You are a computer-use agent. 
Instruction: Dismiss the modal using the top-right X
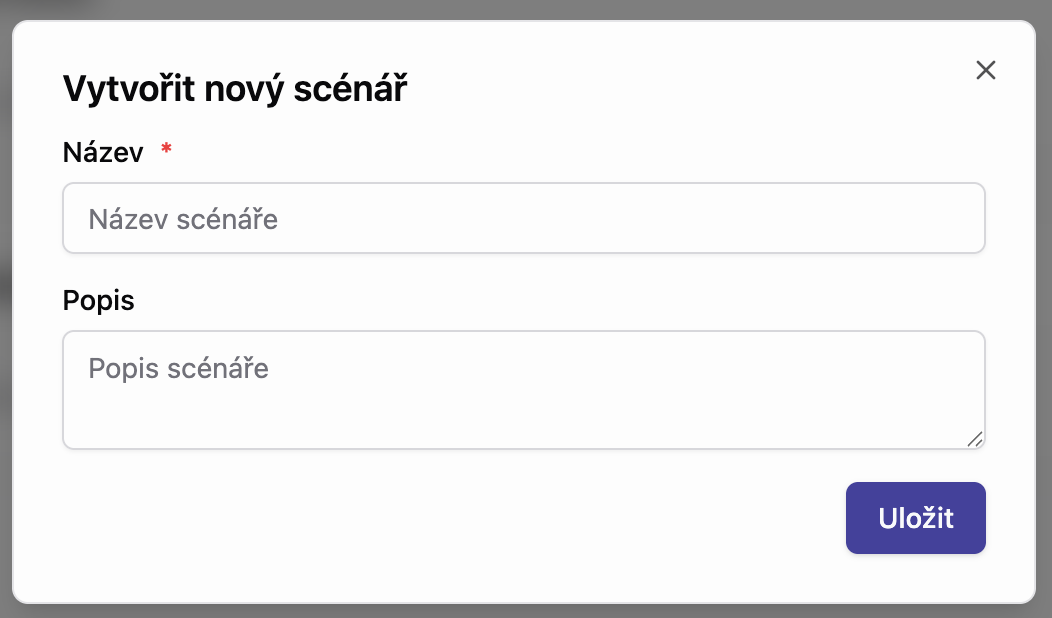point(986,70)
